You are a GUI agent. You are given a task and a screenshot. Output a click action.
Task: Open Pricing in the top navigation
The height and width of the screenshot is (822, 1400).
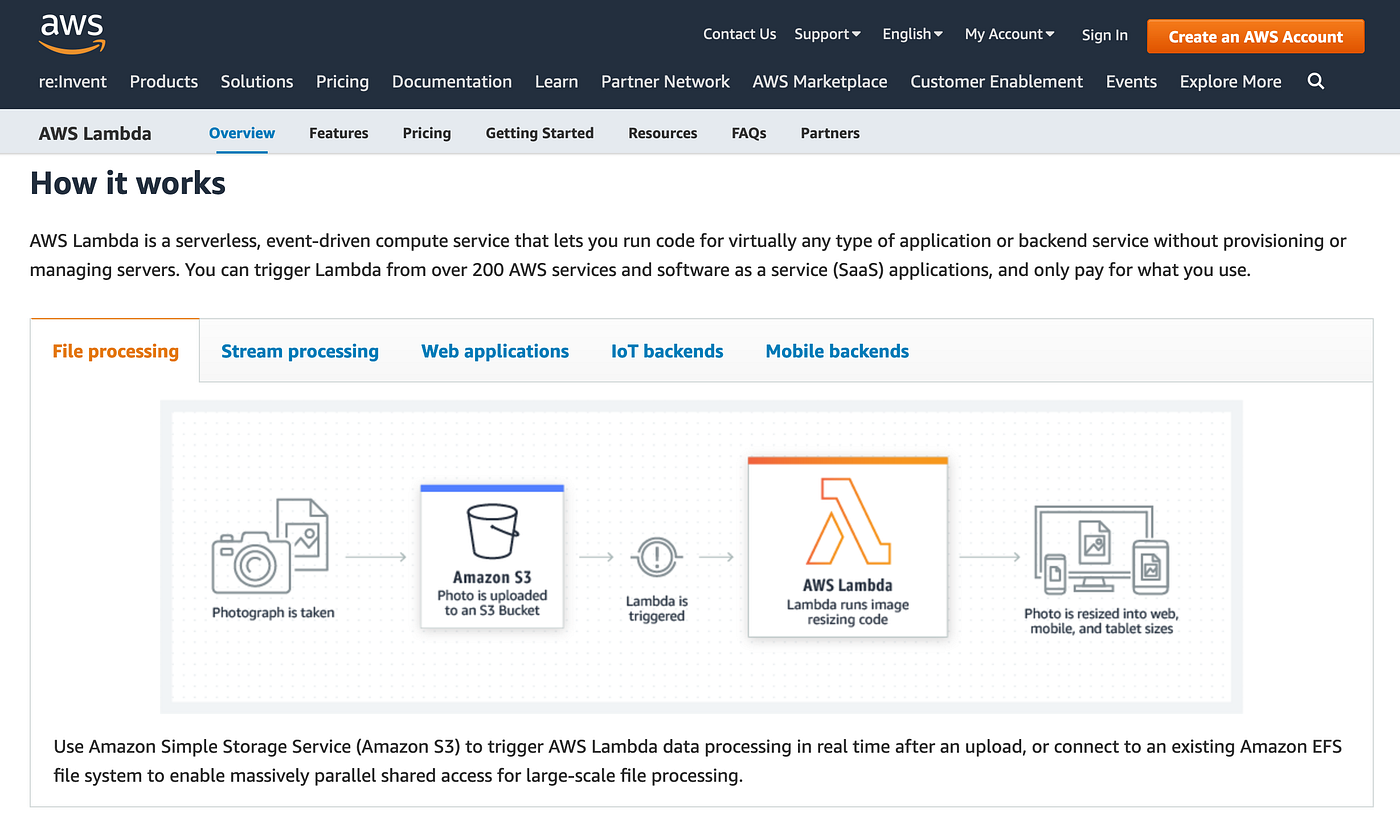342,81
